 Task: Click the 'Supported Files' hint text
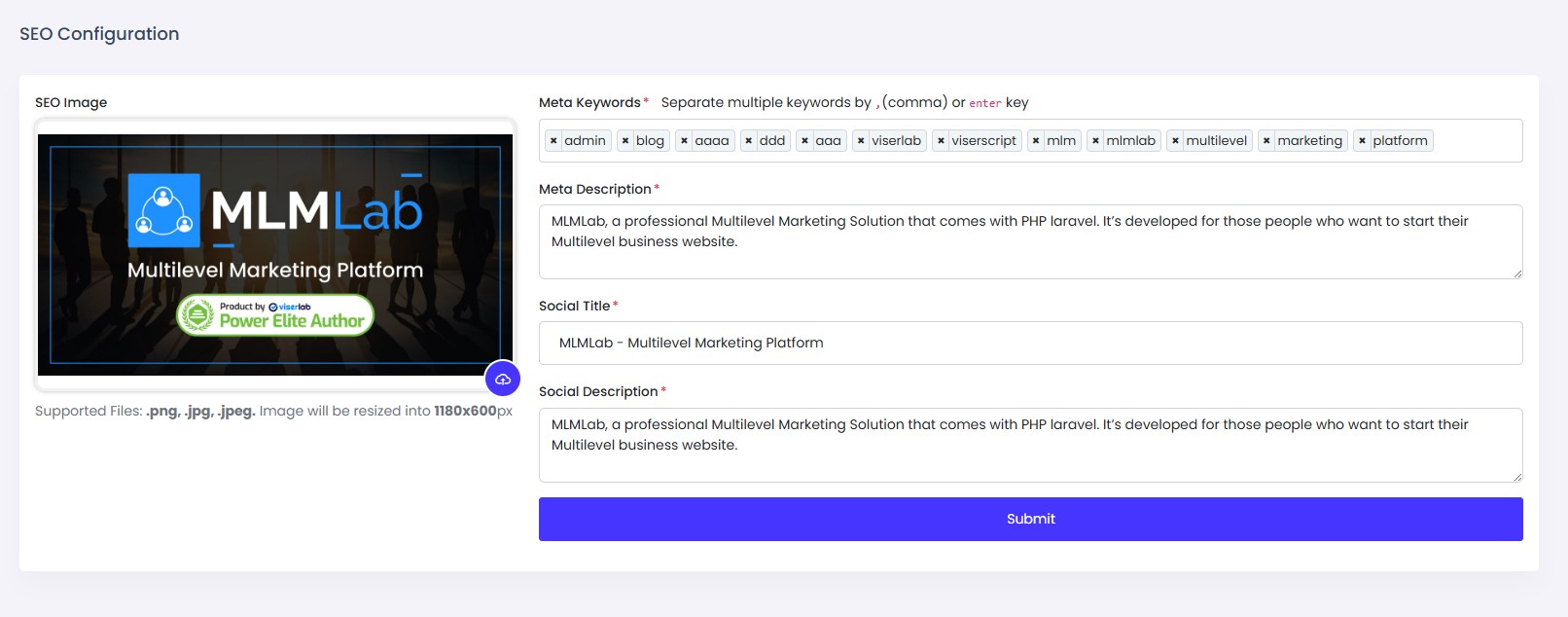273,411
